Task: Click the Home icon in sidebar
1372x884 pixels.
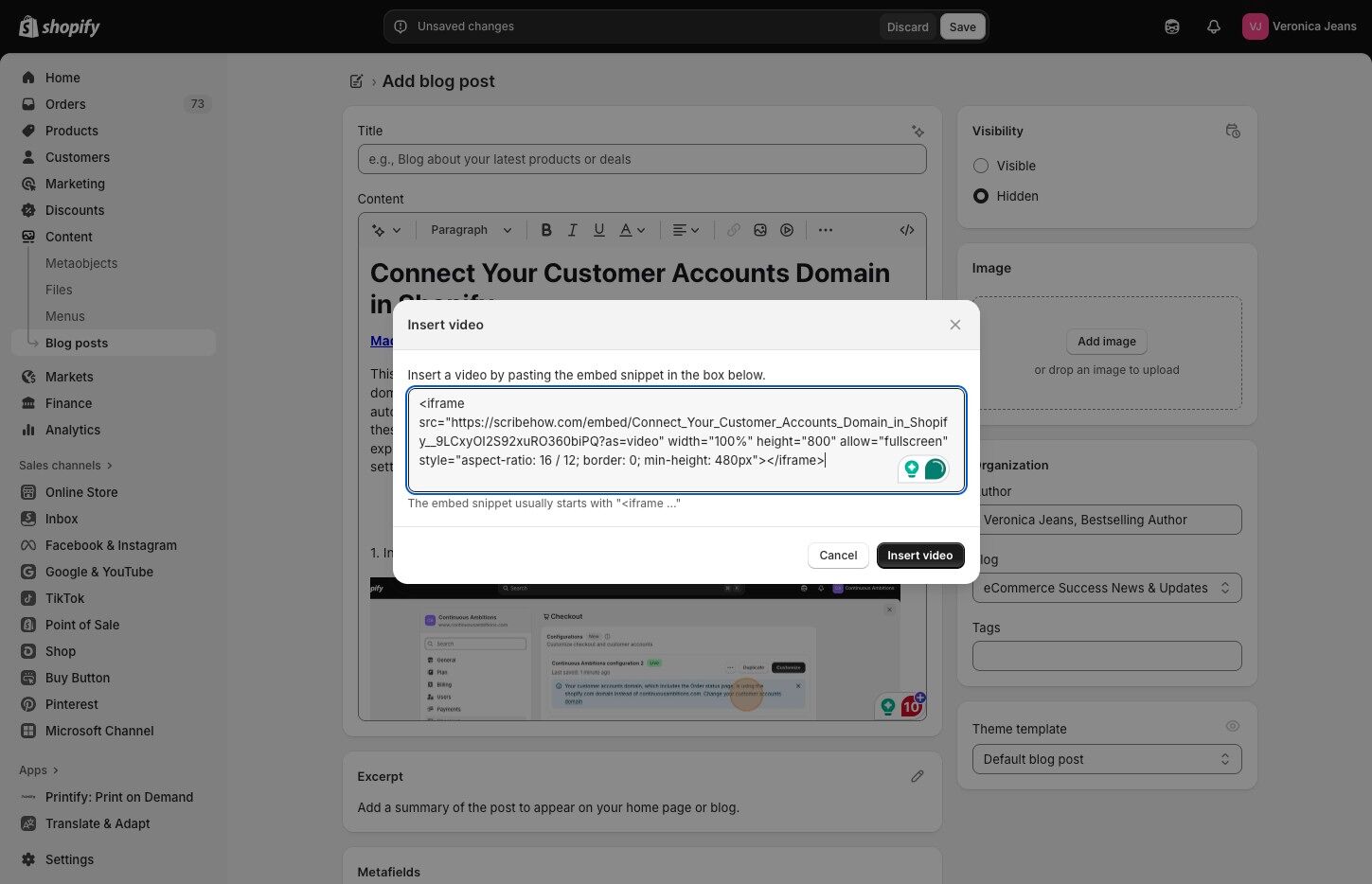Action: point(28,78)
